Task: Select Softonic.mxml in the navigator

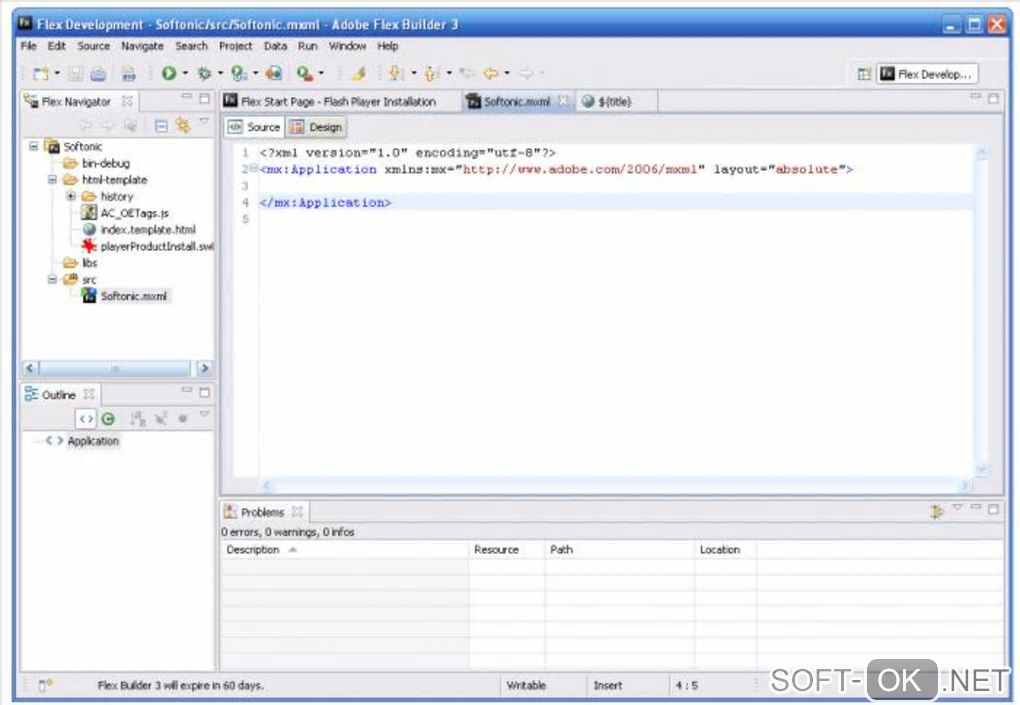Action: click(133, 297)
